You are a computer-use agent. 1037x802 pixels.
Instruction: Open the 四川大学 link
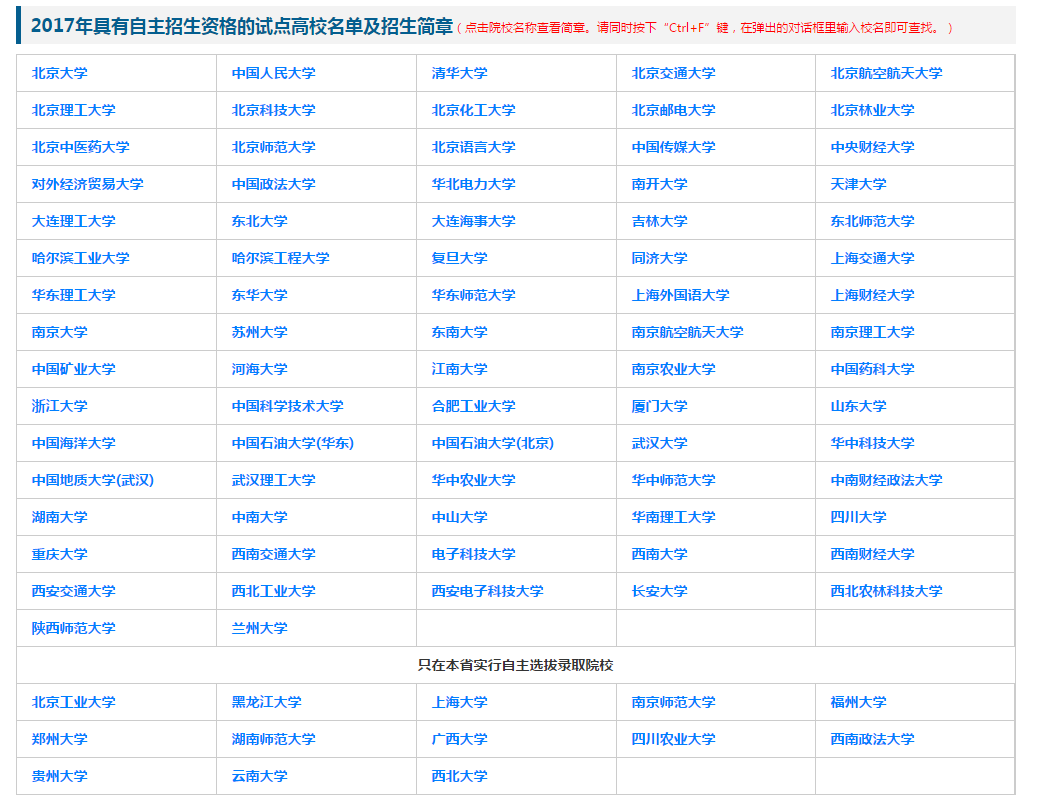pos(858,518)
